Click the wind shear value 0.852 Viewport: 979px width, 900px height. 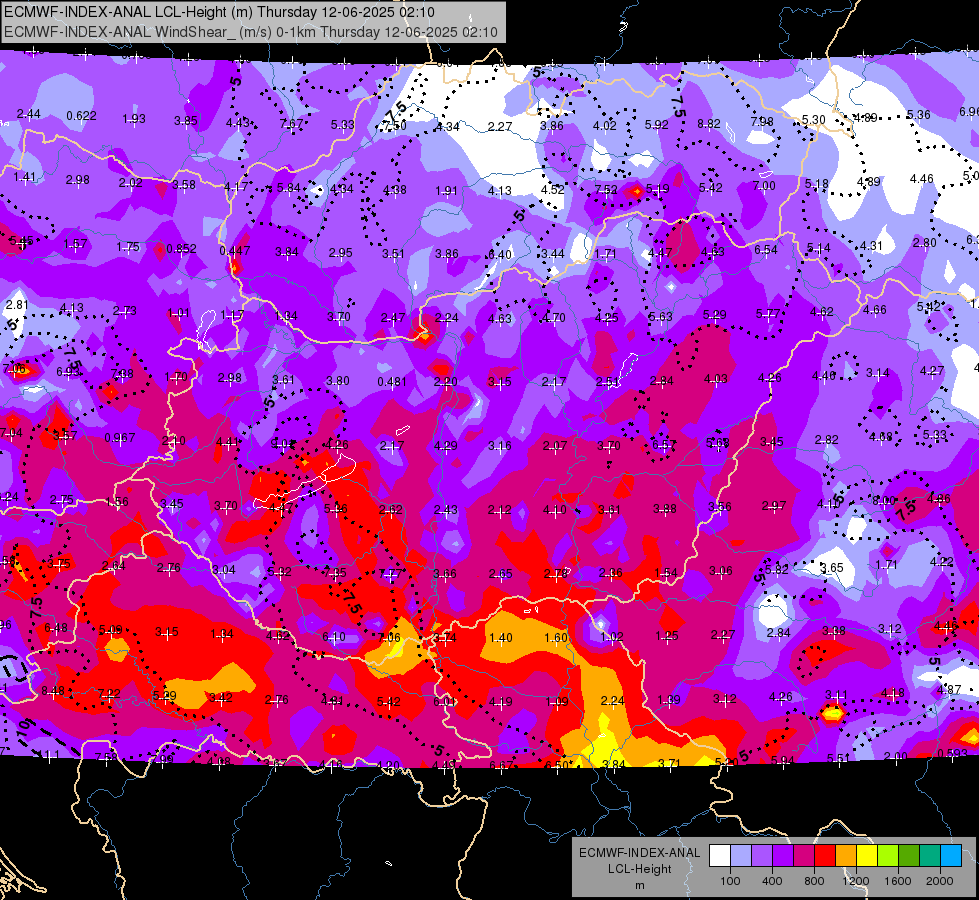coord(182,249)
